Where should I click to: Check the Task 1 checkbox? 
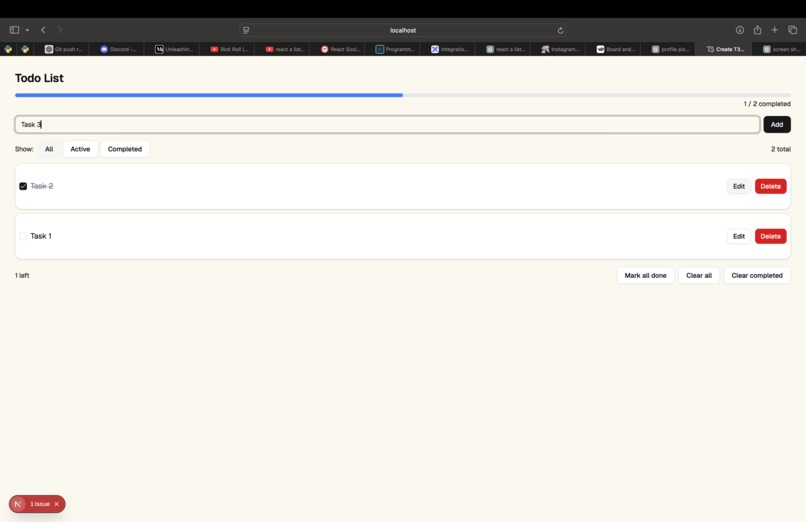coord(23,236)
